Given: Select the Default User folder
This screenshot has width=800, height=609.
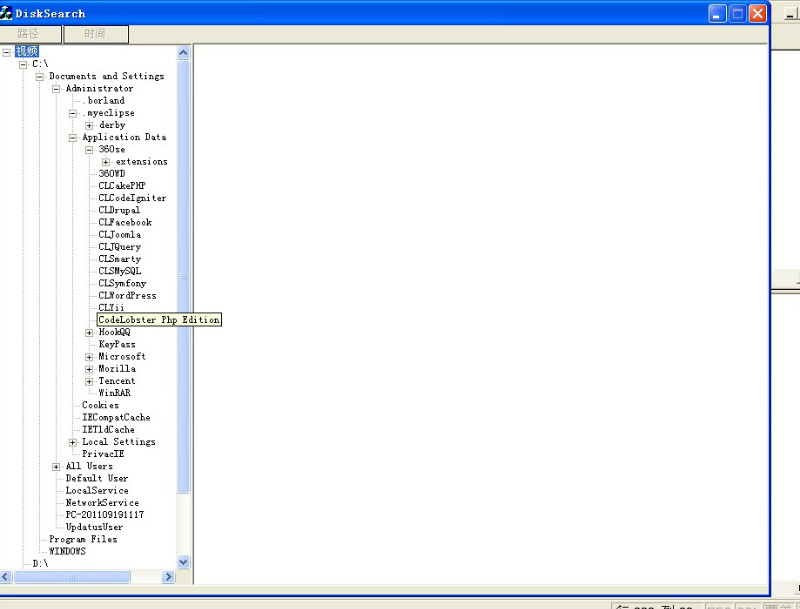Looking at the screenshot, I should [x=97, y=478].
